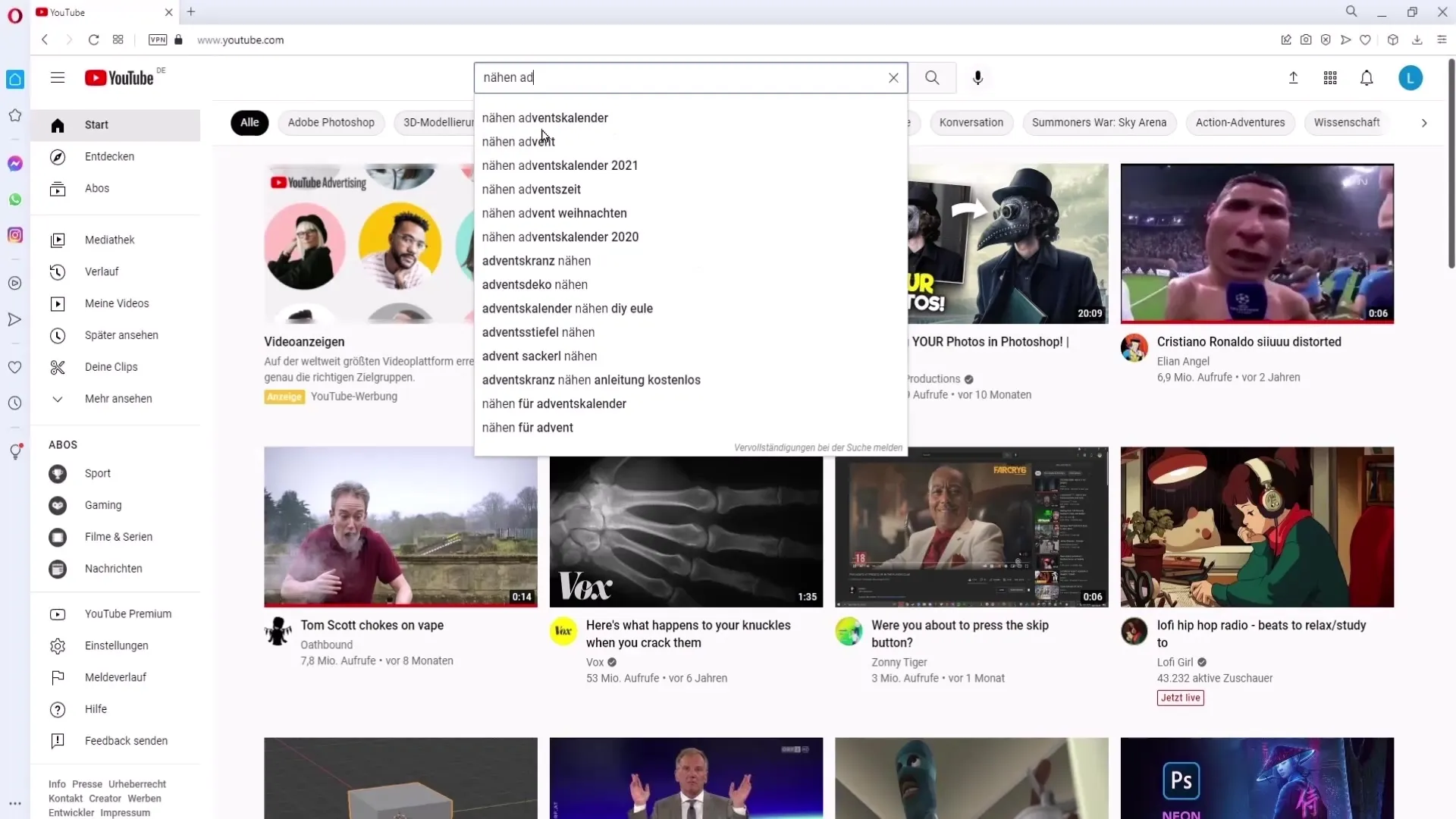Screen dimensions: 1456x819
Task: Open the Sport channel subscription
Action: pos(115,474)
